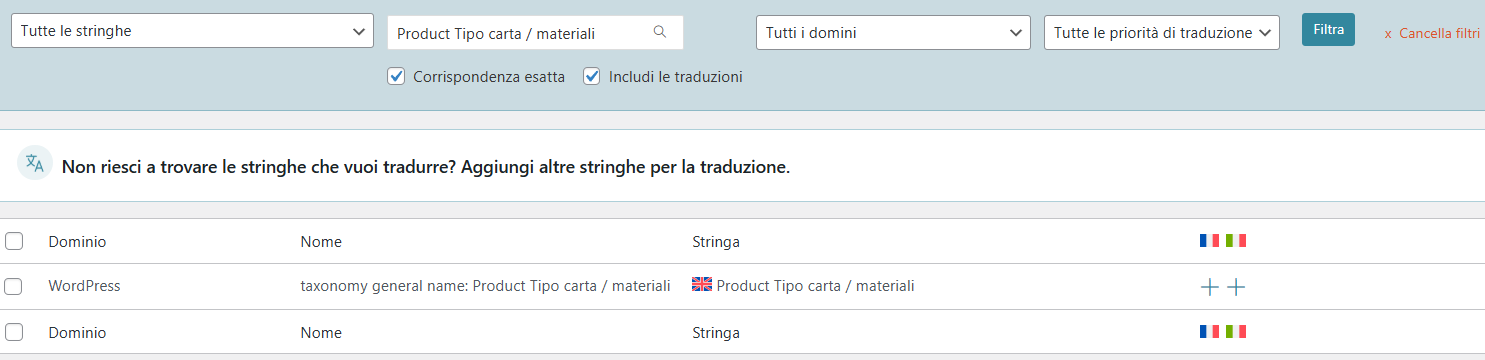This screenshot has width=1485, height=360.
Task: Click the UK flag beside the string
Action: (x=702, y=285)
